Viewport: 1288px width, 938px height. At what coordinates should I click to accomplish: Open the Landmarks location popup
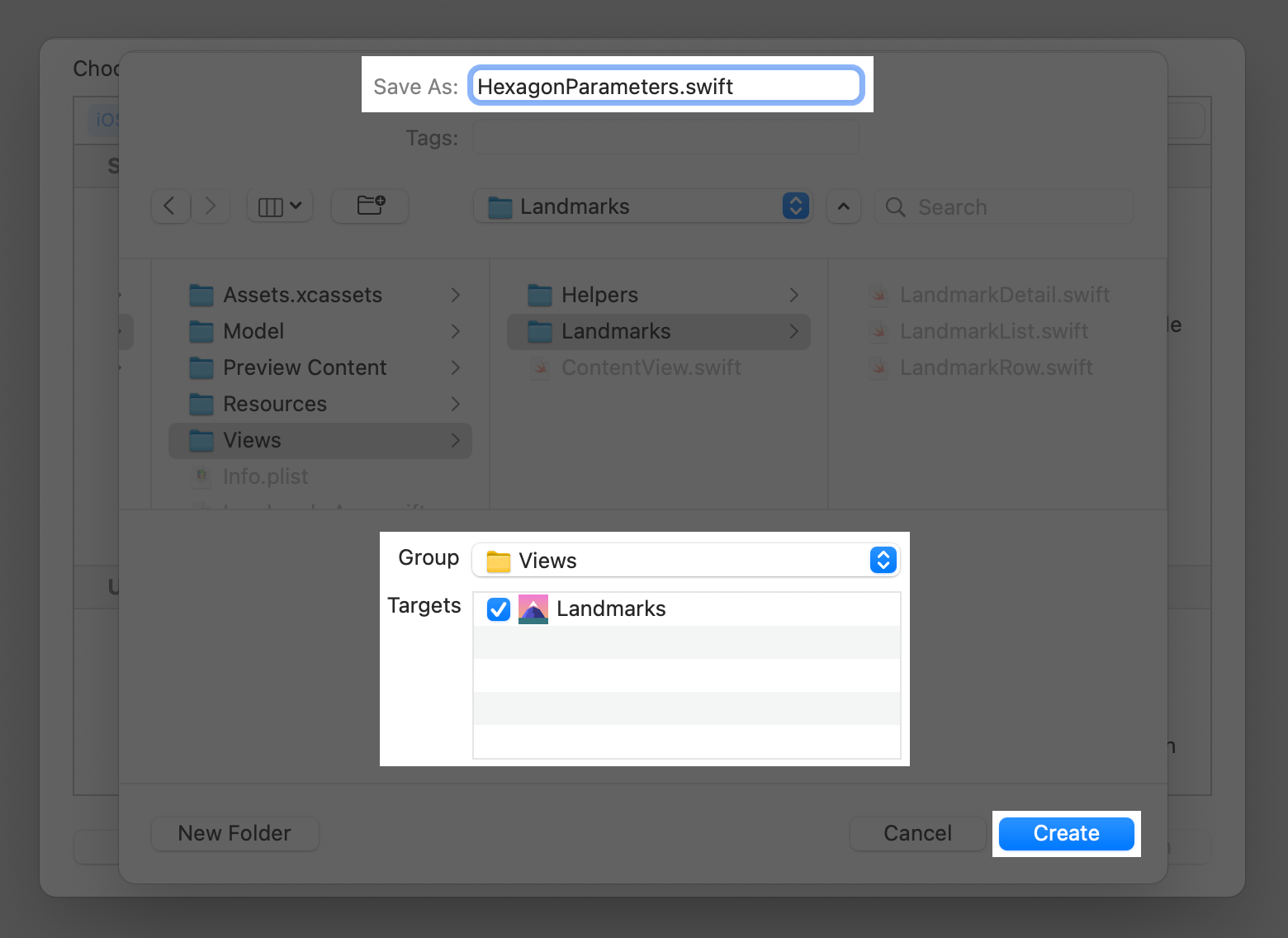pyautogui.click(x=642, y=206)
